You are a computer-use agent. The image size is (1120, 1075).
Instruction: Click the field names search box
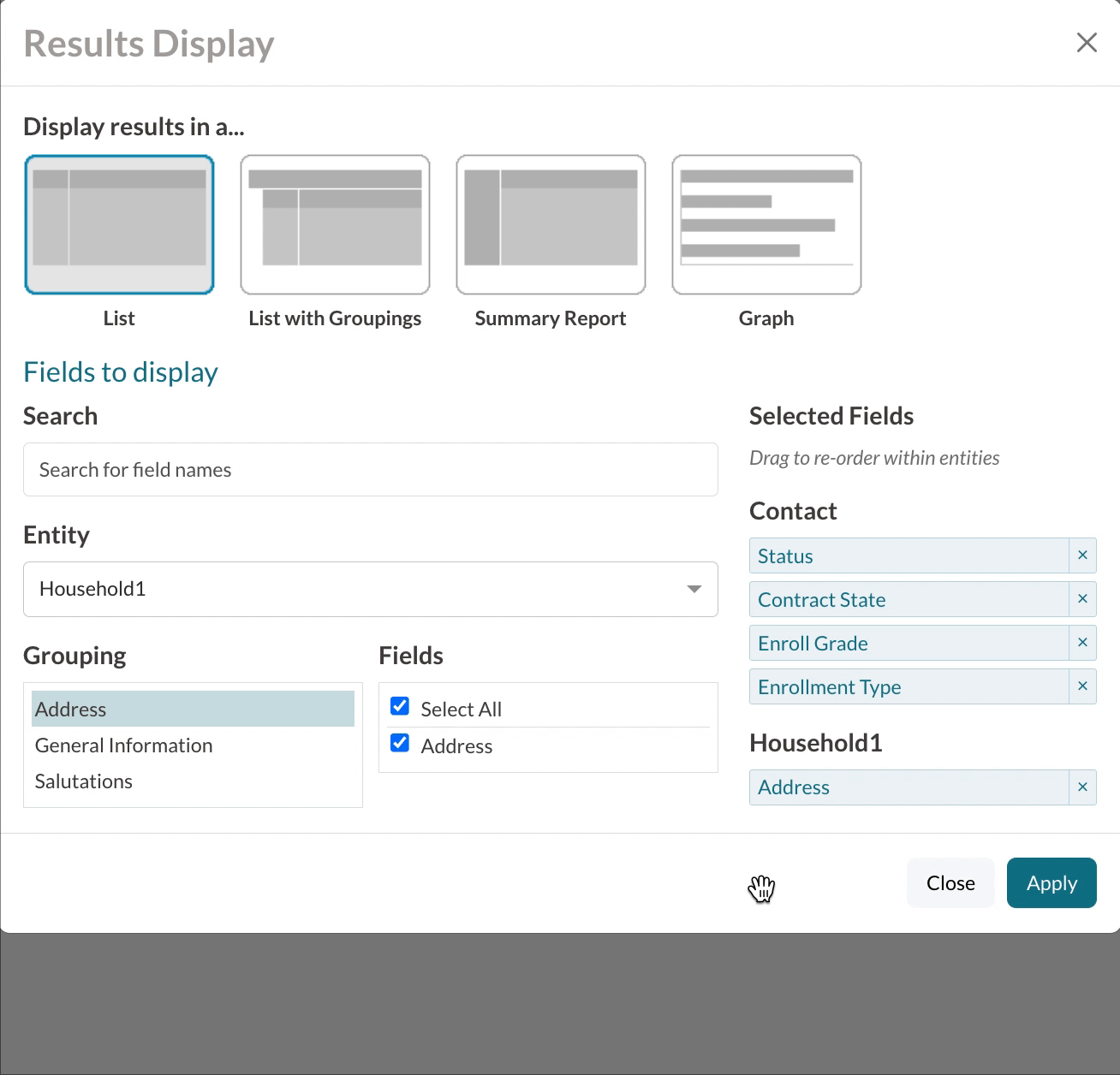coord(370,470)
